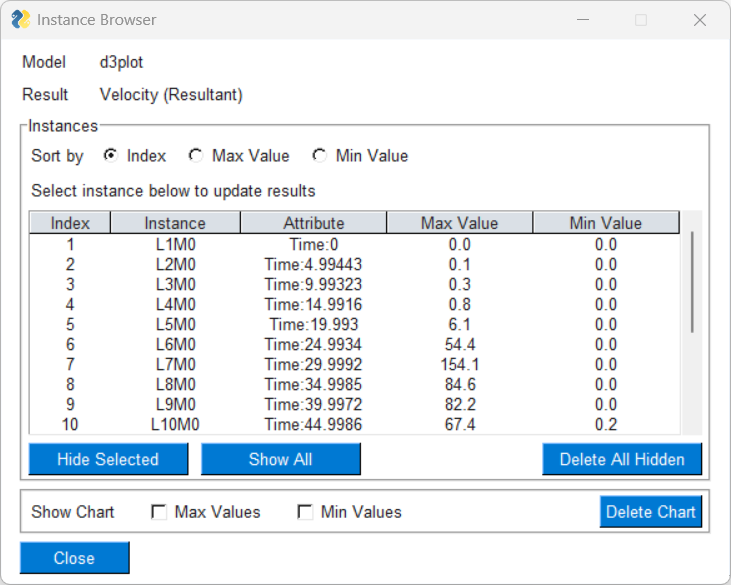
Task: Click the Hide Selected button
Action: (108, 460)
